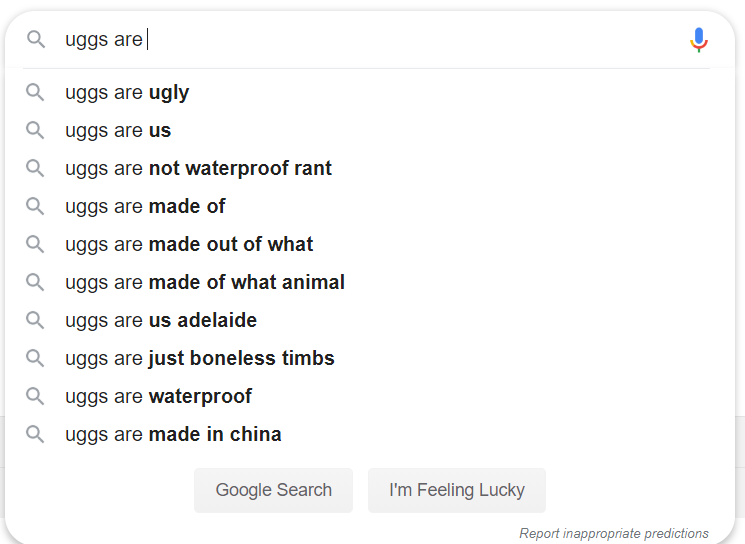Select 'uggs are made out of what'
745x544 pixels.
[189, 245]
